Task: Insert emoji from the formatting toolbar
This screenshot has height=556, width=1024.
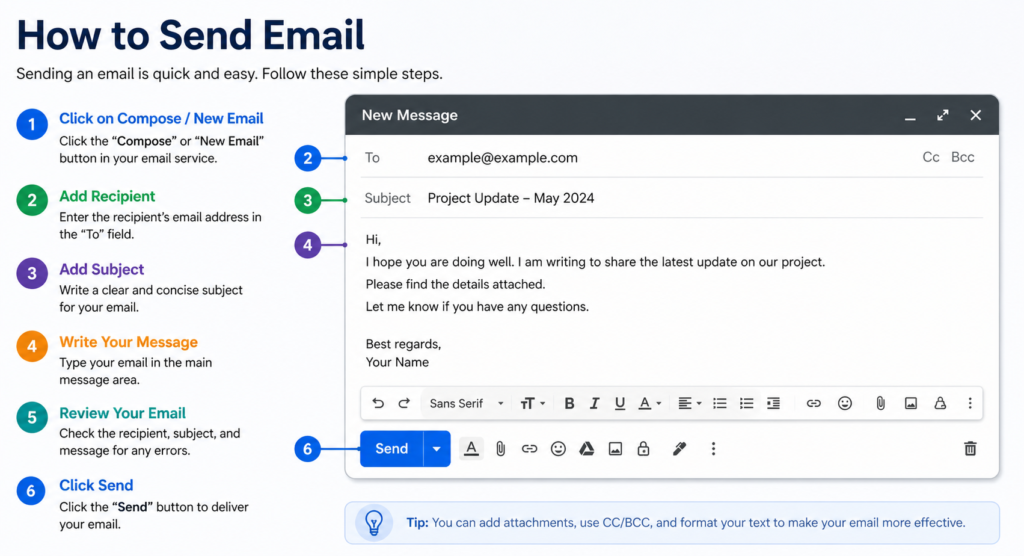Action: coord(845,403)
